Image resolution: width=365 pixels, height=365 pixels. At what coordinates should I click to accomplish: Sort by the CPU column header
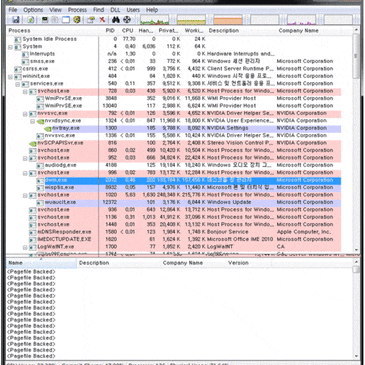coord(127,31)
